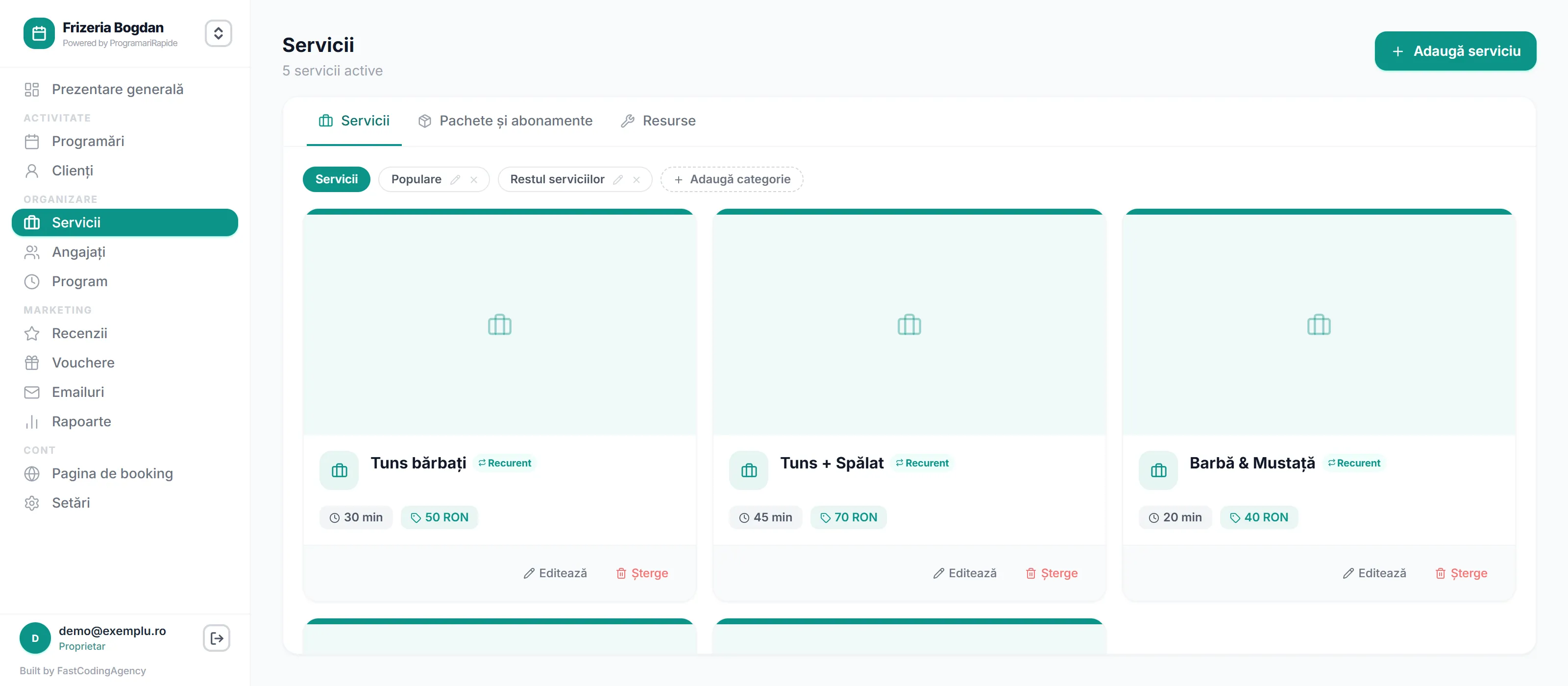Open the FastCodingAgency footer link
Image resolution: width=1568 pixels, height=686 pixels.
point(101,670)
